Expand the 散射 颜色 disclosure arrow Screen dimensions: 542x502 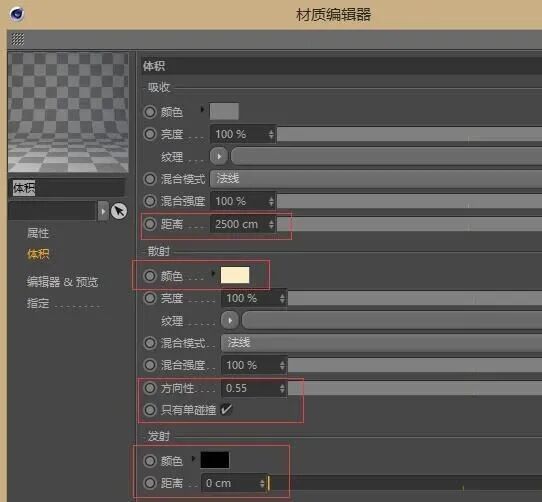(x=213, y=273)
